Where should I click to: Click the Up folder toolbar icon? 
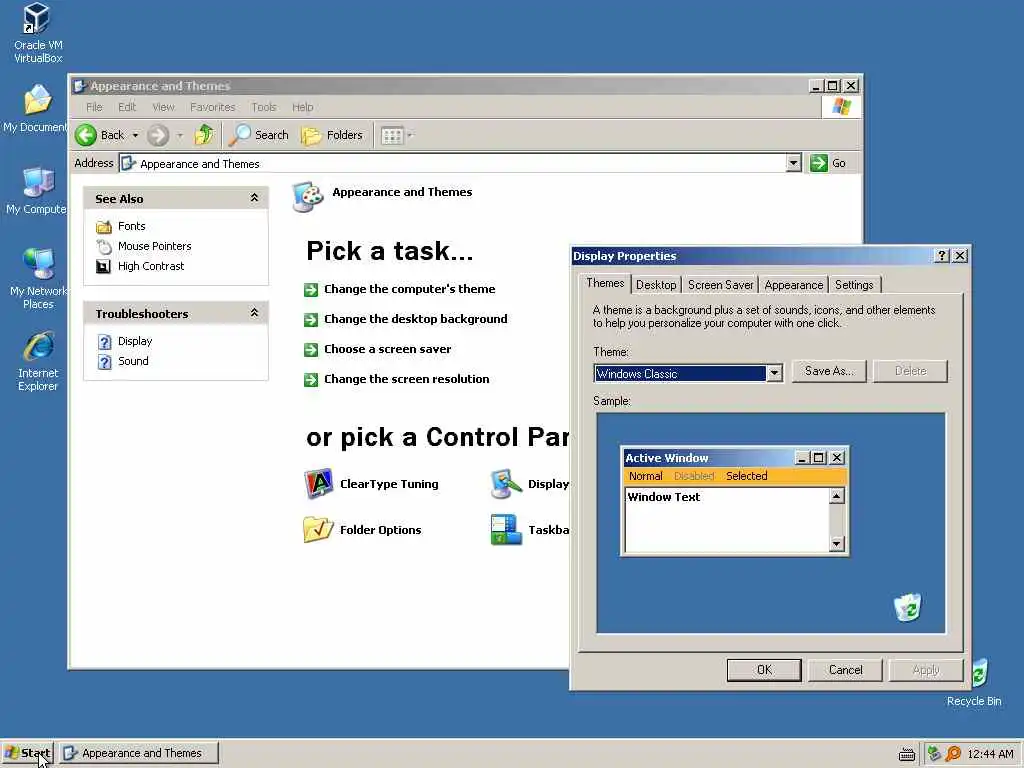[x=204, y=135]
